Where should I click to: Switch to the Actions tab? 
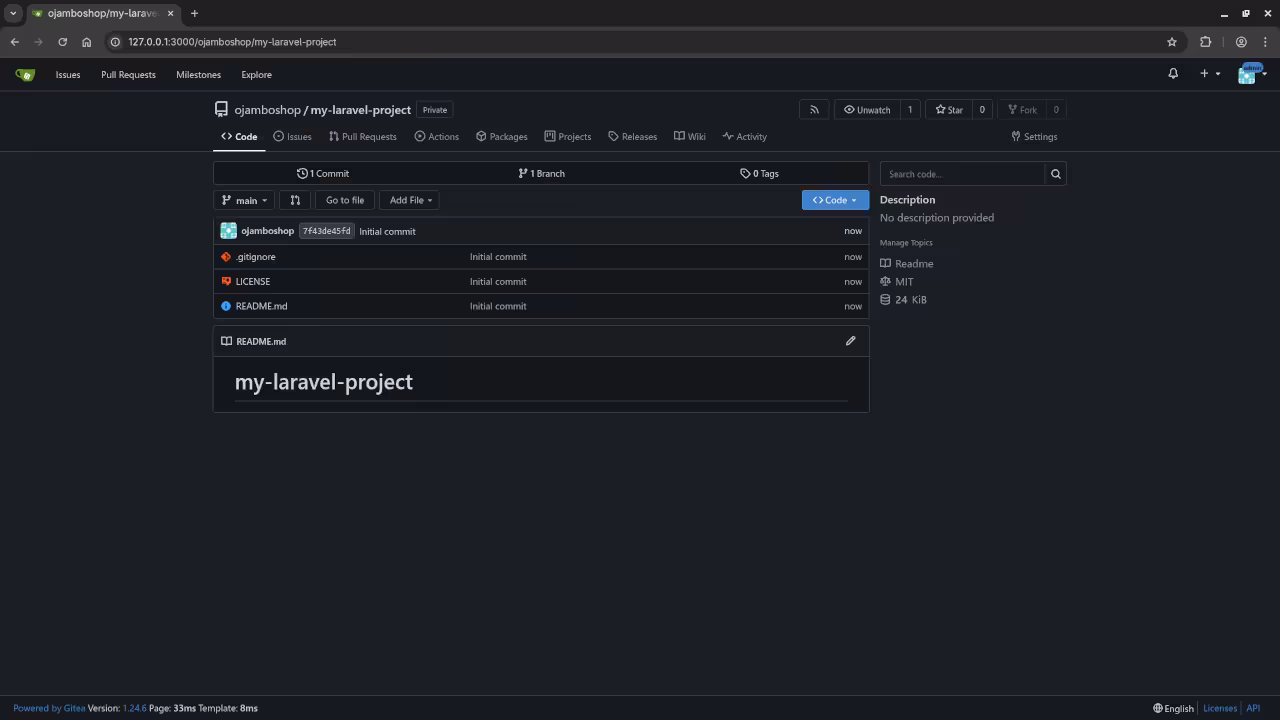(437, 137)
